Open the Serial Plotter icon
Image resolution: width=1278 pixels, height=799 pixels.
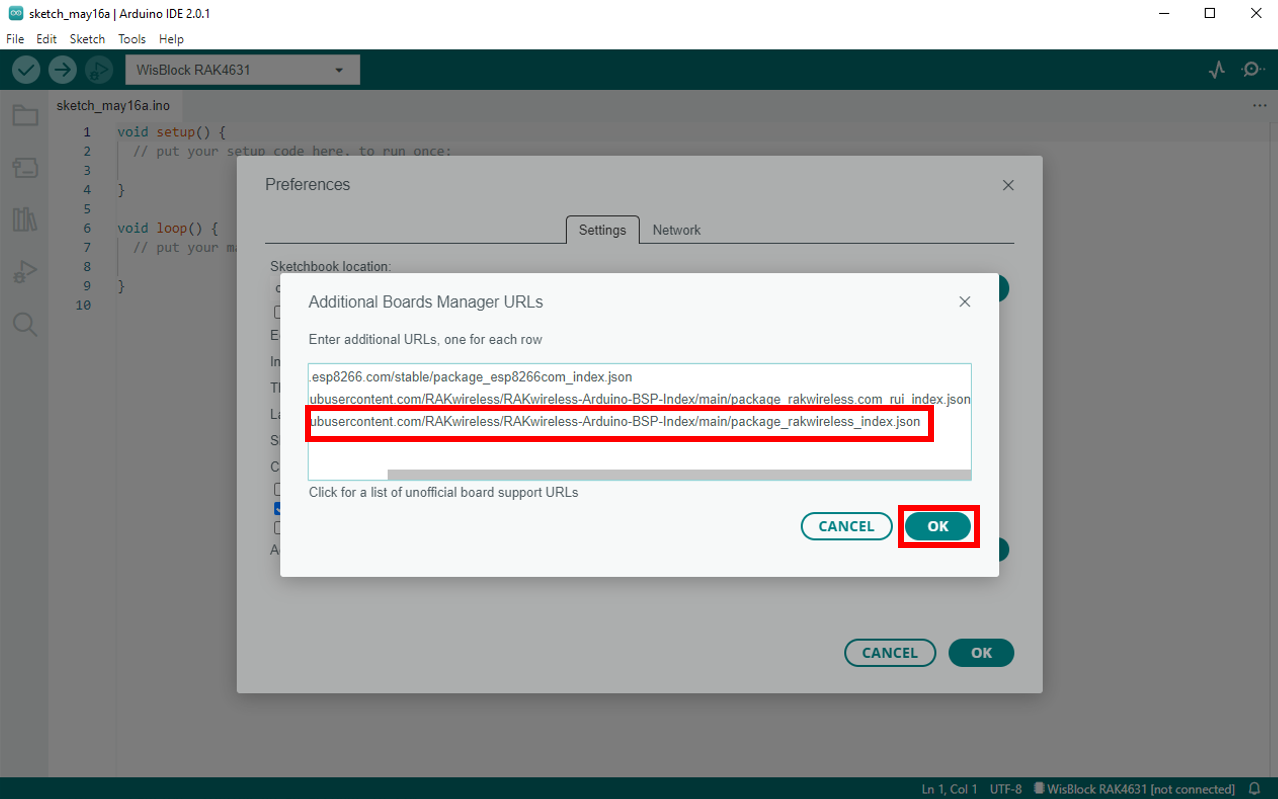(x=1217, y=70)
